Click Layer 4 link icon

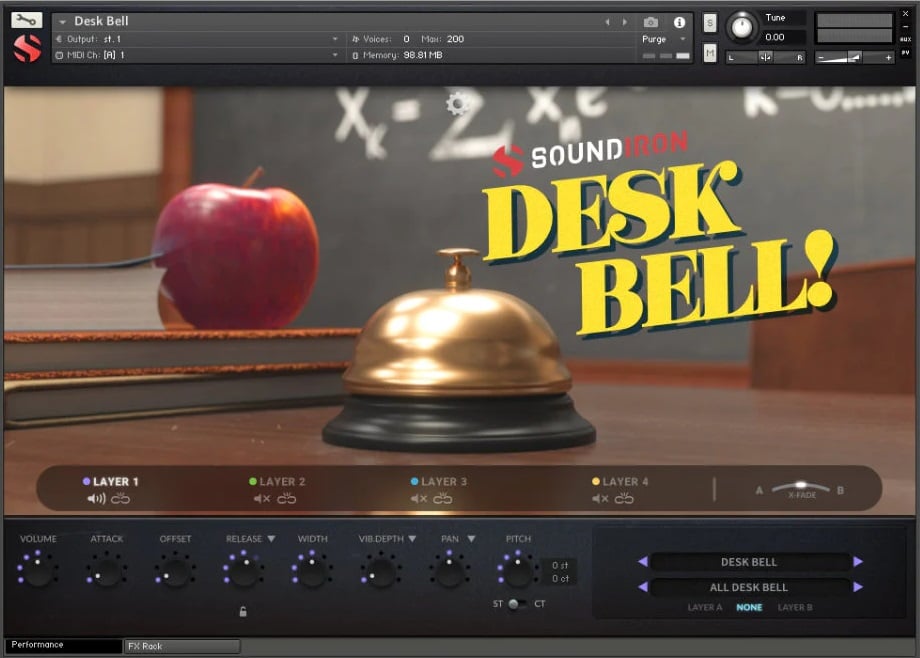click(x=624, y=499)
